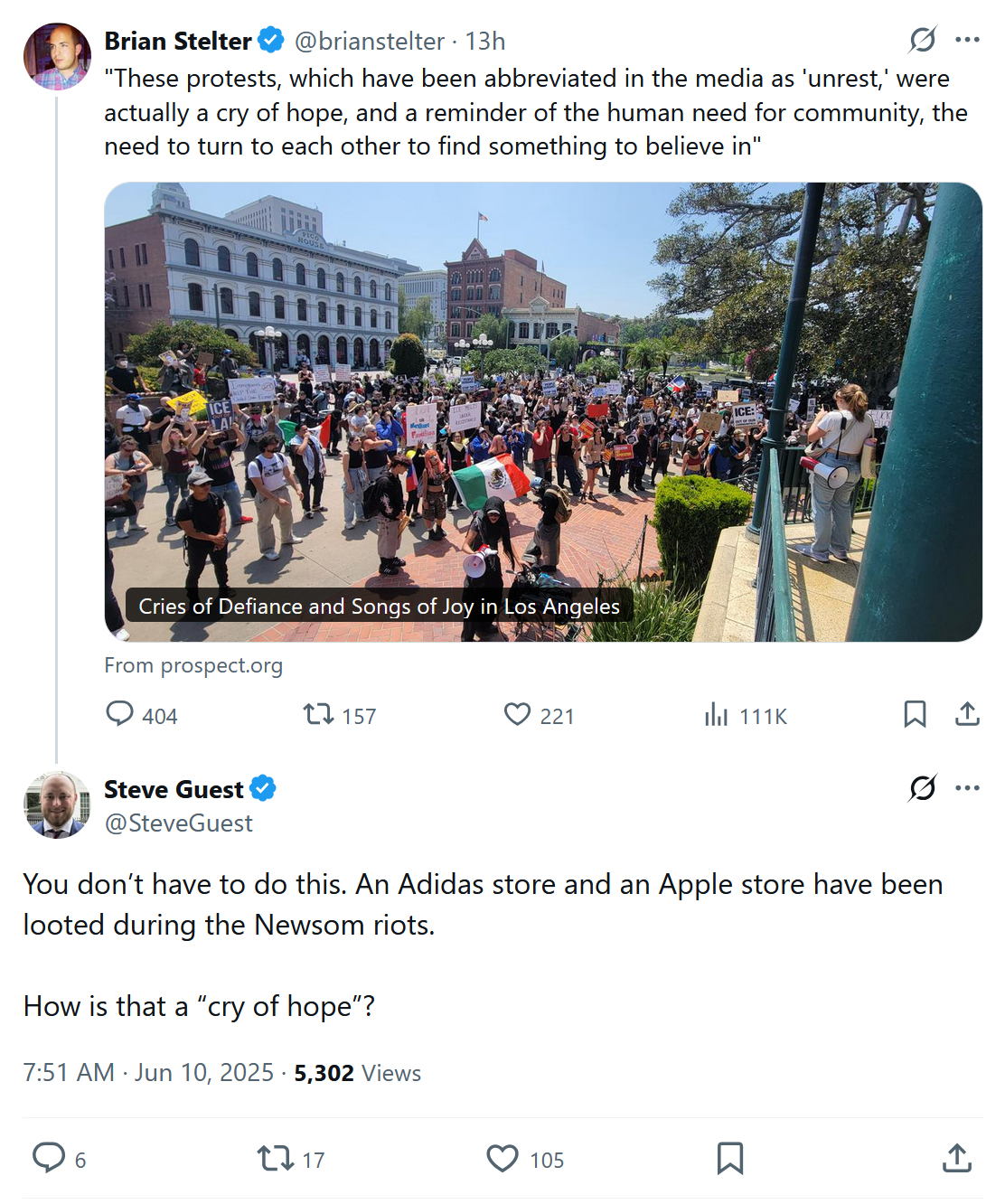The height and width of the screenshot is (1204, 1005).
Task: Repost Brian Stelter's post
Action: (x=318, y=715)
